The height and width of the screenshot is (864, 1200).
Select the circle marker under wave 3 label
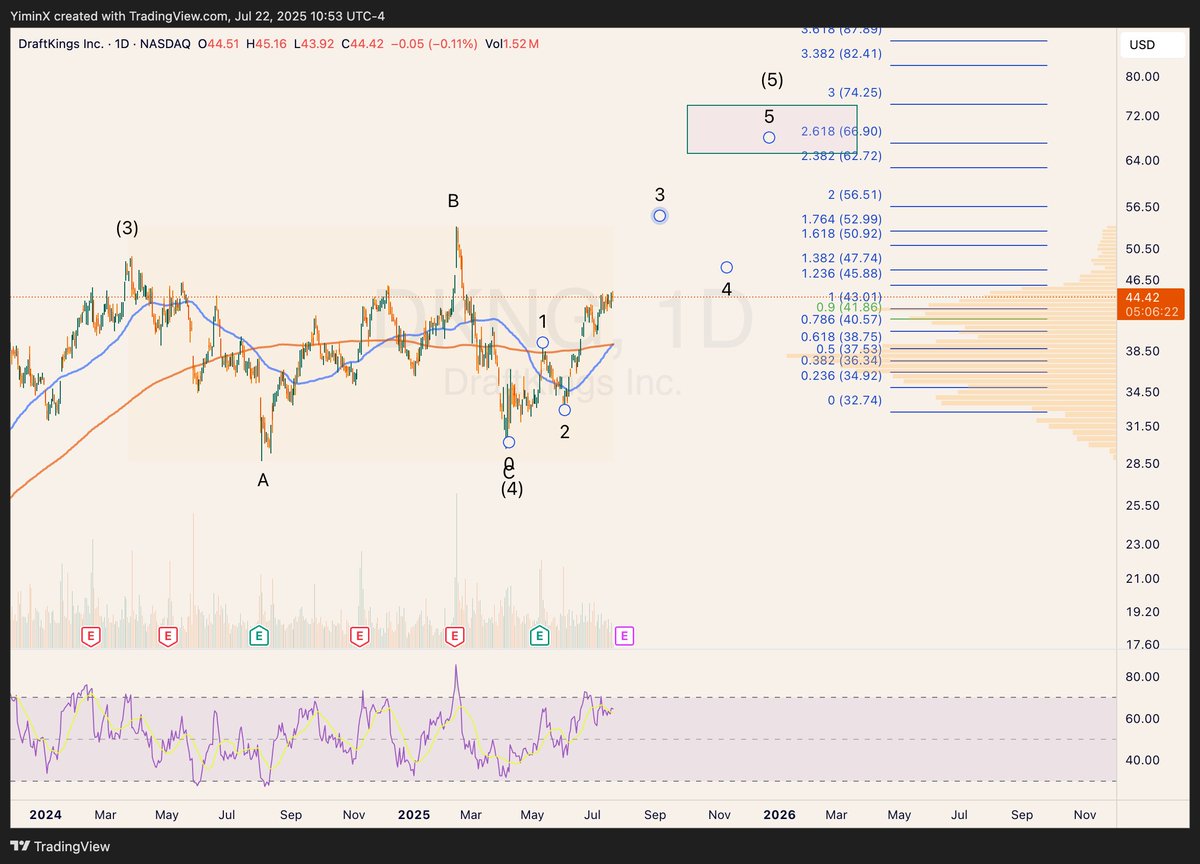[659, 215]
